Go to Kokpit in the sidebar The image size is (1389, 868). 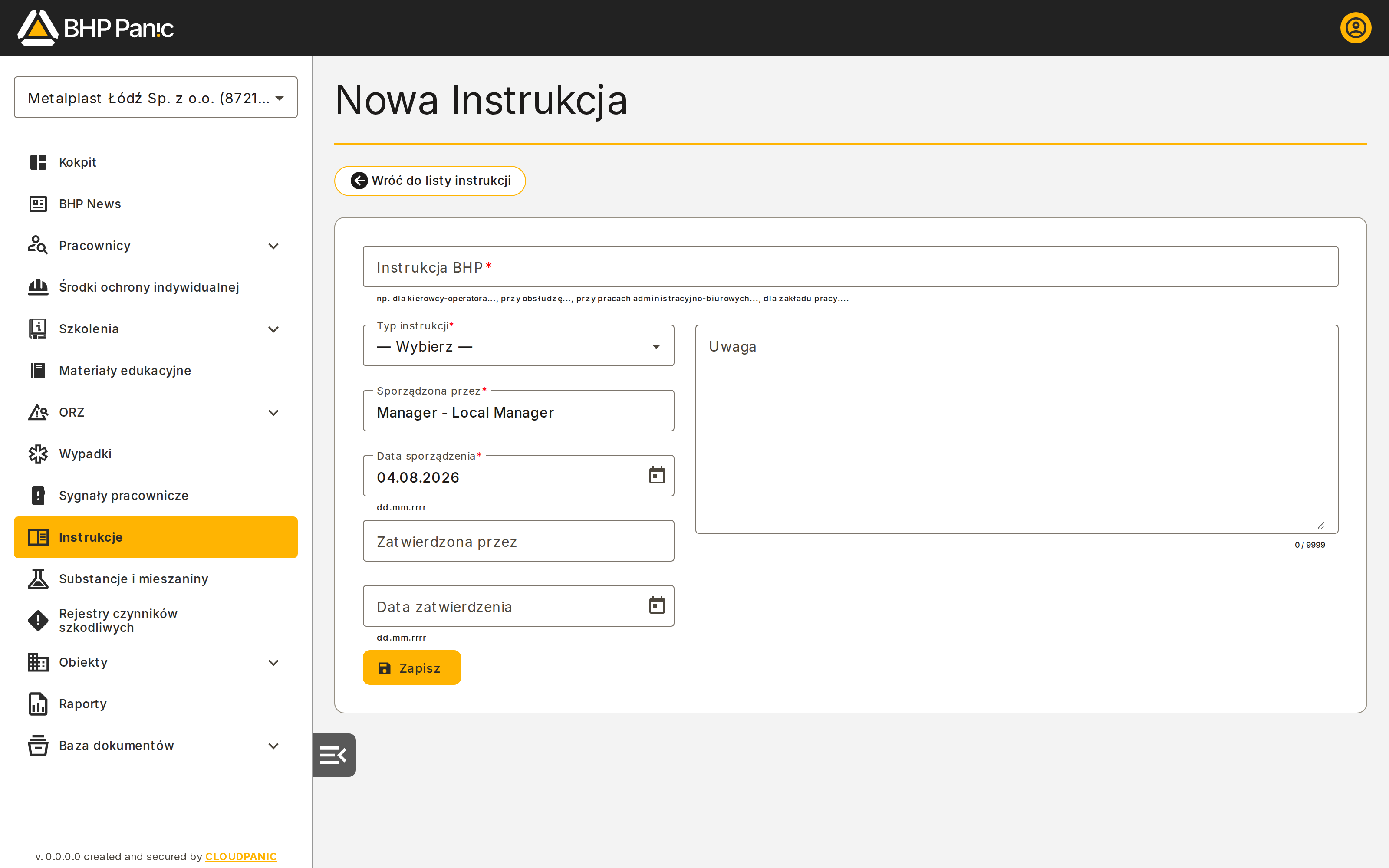[x=155, y=162]
